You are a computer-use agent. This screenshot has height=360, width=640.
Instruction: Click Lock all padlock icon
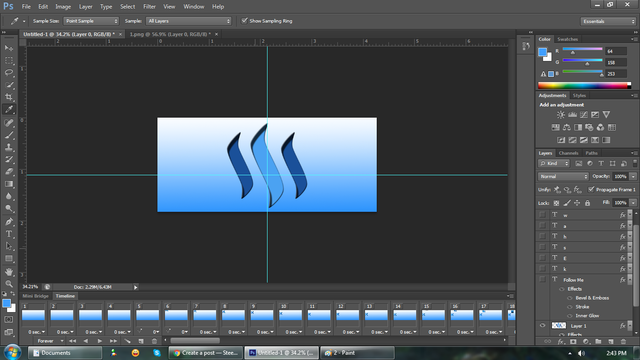pyautogui.click(x=587, y=203)
